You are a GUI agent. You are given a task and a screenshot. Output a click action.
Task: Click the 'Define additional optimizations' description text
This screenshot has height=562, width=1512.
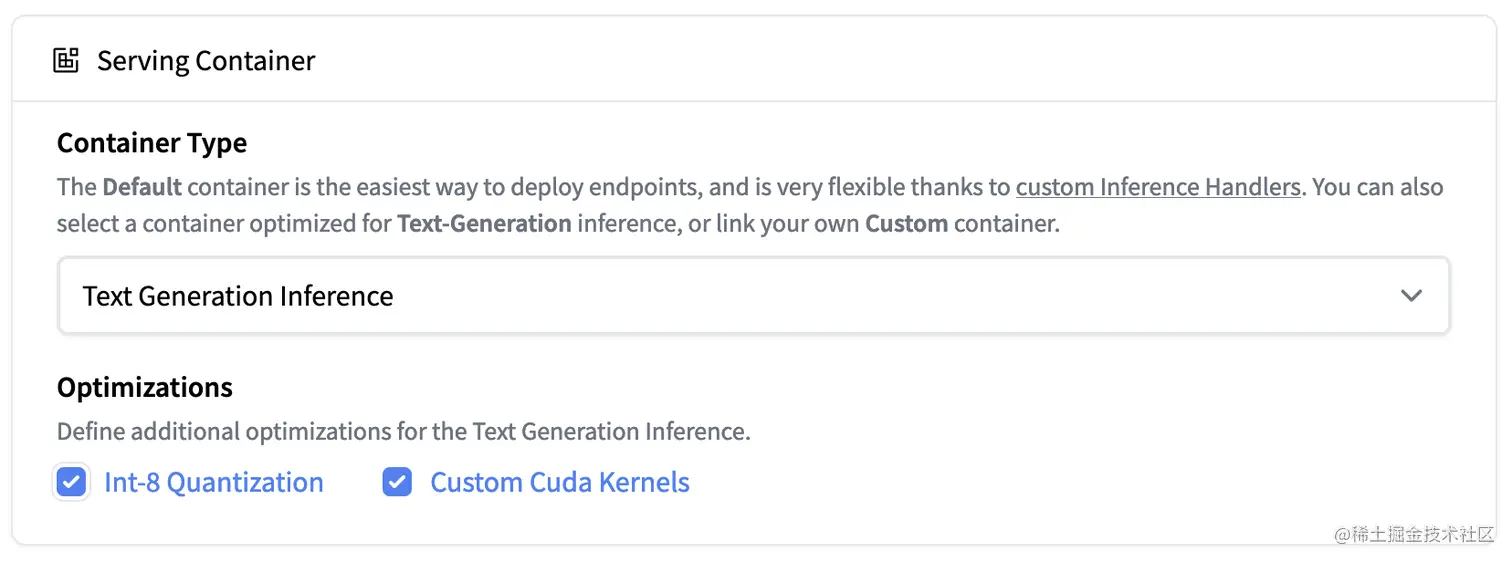pos(403,432)
